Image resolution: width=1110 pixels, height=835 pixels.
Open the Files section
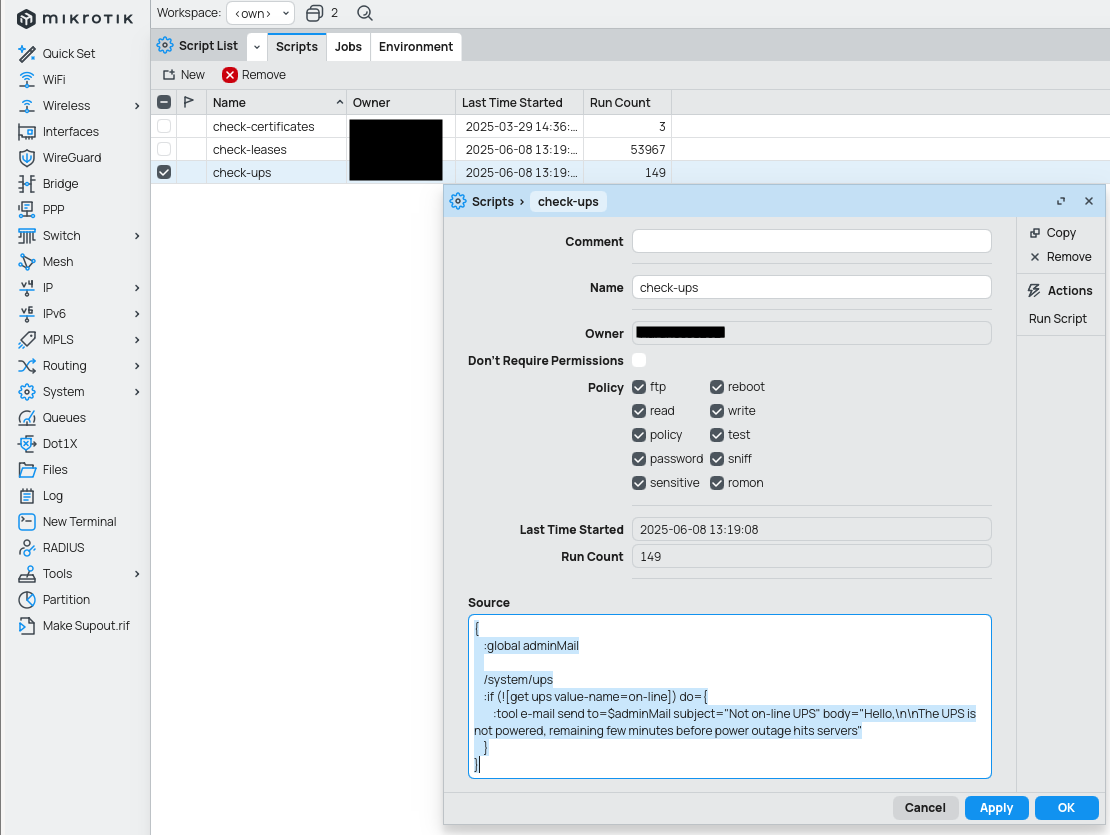(x=43, y=470)
